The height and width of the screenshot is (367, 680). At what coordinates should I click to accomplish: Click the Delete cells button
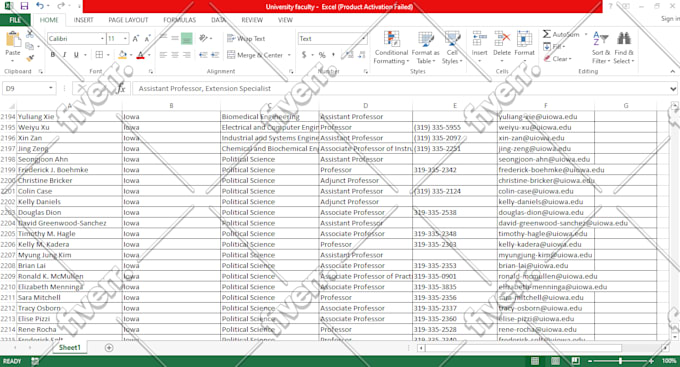[x=502, y=46]
